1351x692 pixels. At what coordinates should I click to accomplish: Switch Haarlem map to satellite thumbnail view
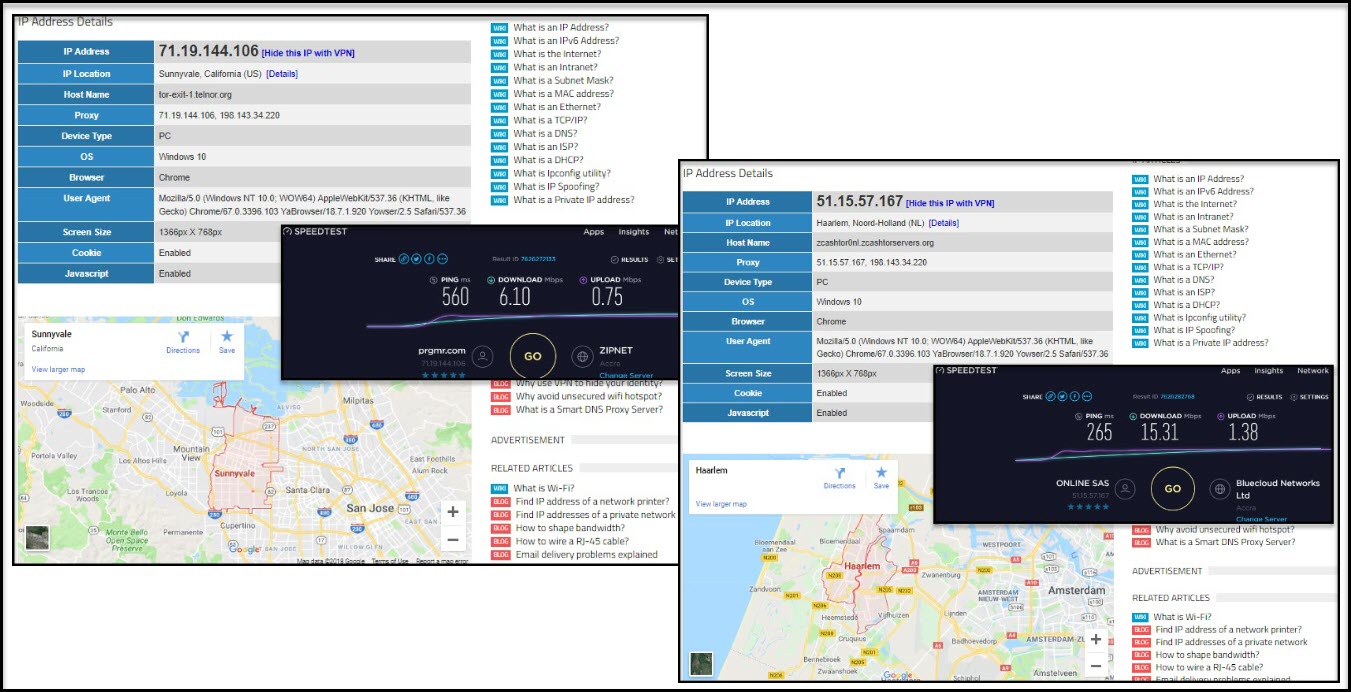[x=703, y=663]
